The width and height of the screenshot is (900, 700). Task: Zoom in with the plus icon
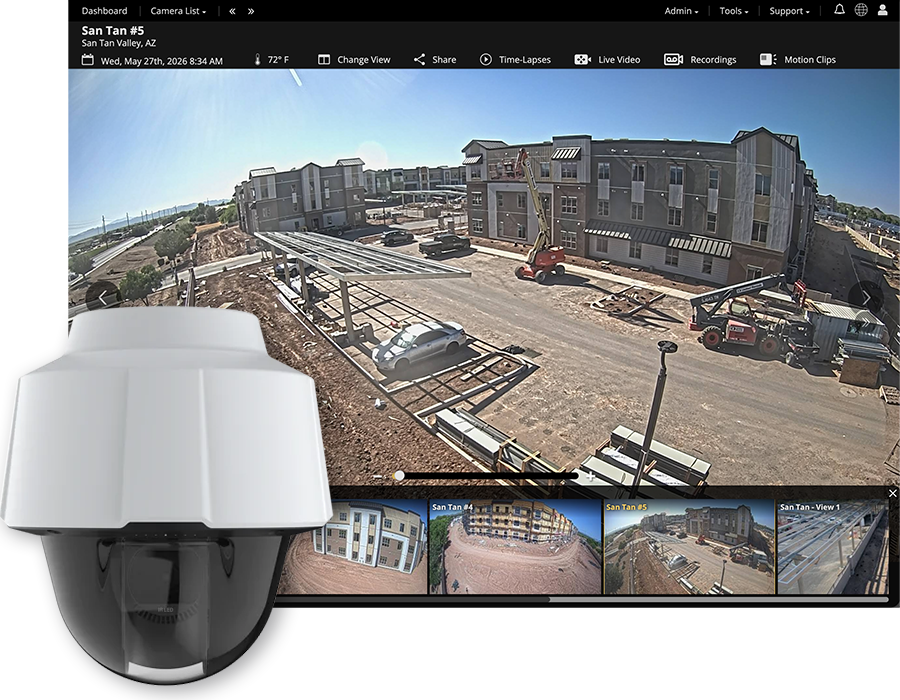coord(590,476)
